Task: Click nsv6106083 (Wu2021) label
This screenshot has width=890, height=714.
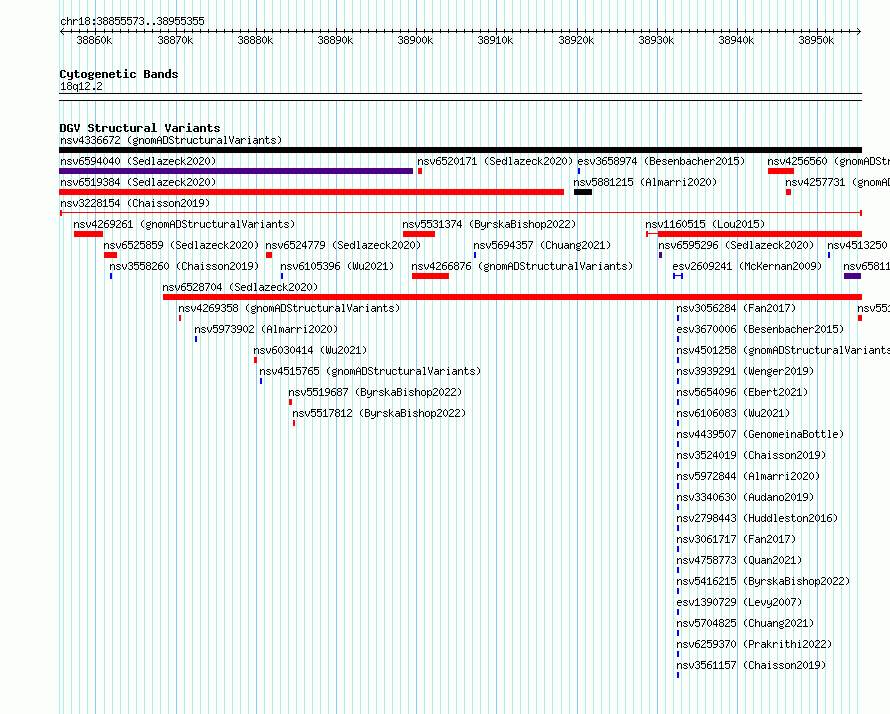Action: (x=733, y=413)
